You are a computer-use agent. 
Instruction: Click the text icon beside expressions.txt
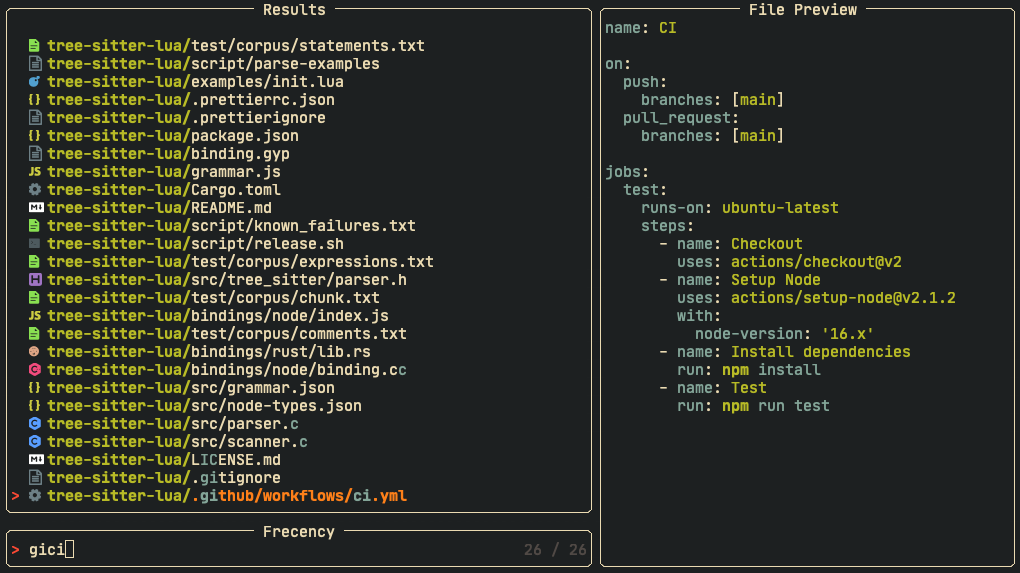[34, 261]
